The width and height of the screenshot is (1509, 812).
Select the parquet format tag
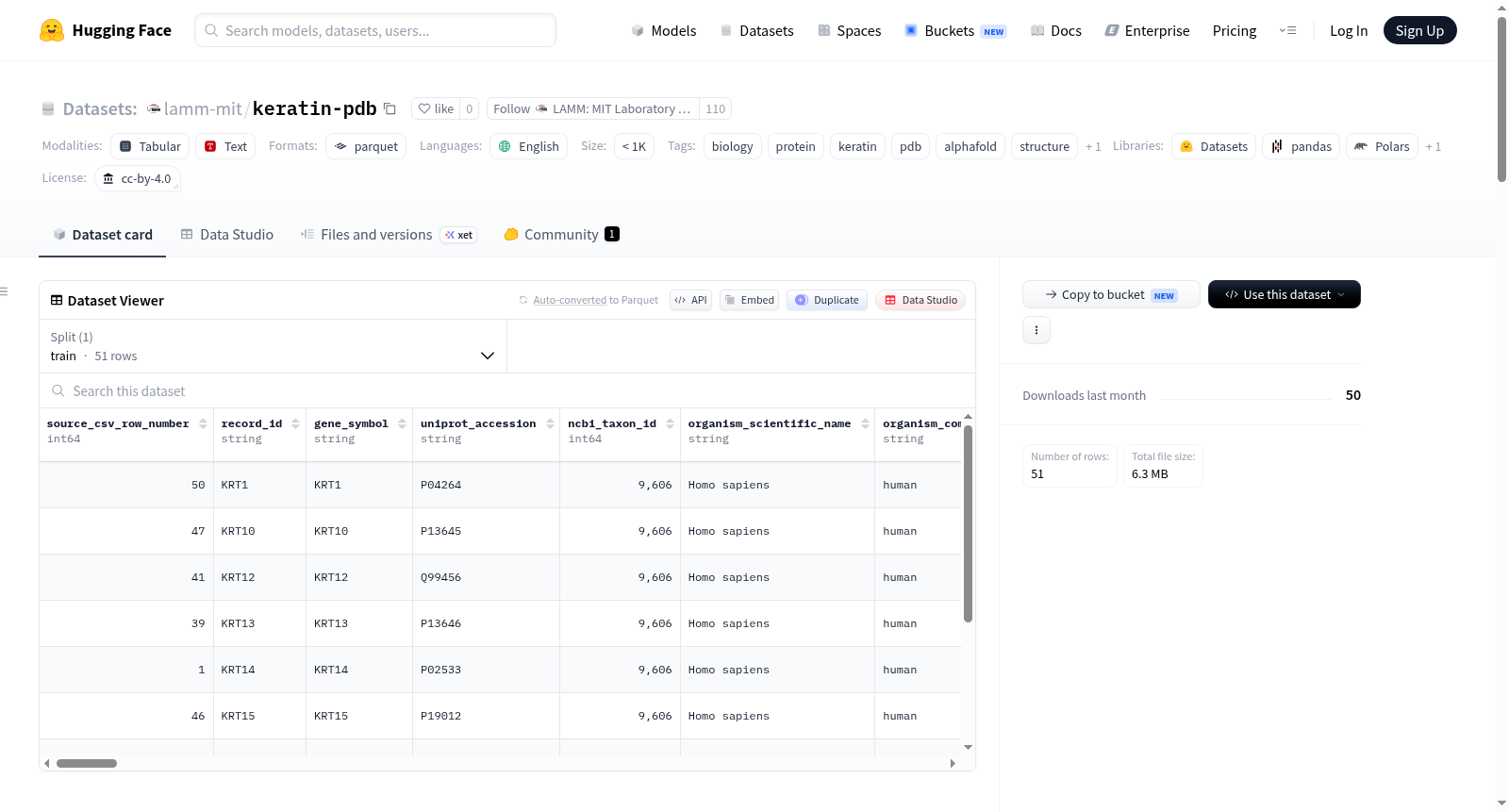click(367, 147)
